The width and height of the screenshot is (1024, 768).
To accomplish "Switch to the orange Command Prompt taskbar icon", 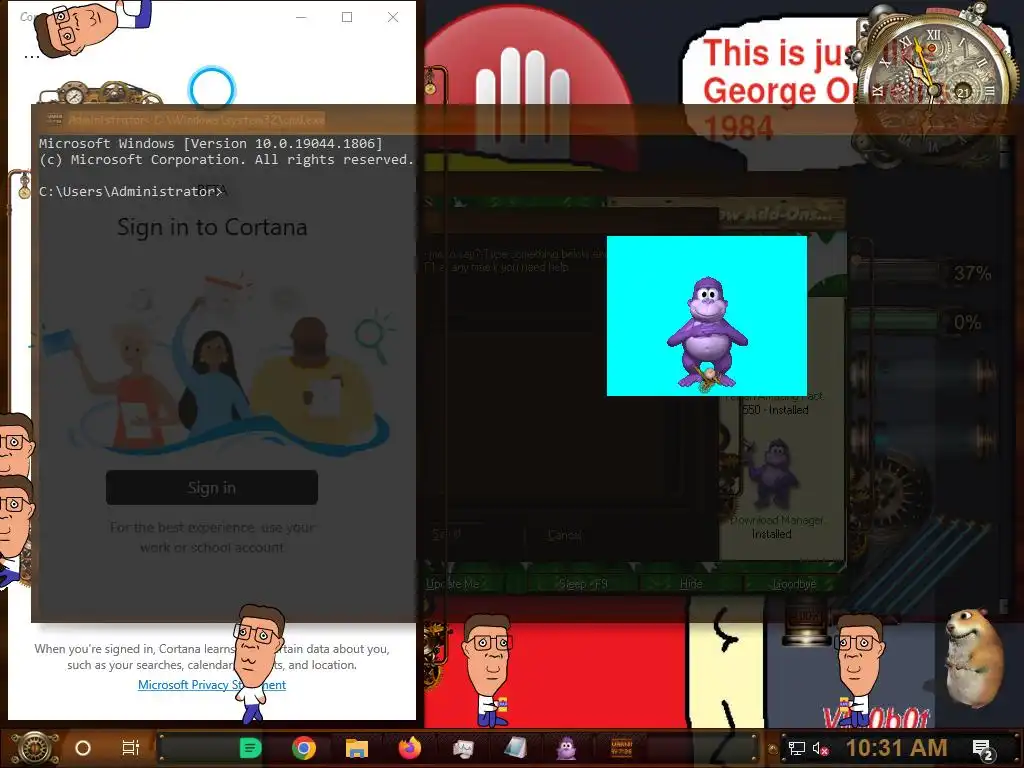I will coord(621,748).
